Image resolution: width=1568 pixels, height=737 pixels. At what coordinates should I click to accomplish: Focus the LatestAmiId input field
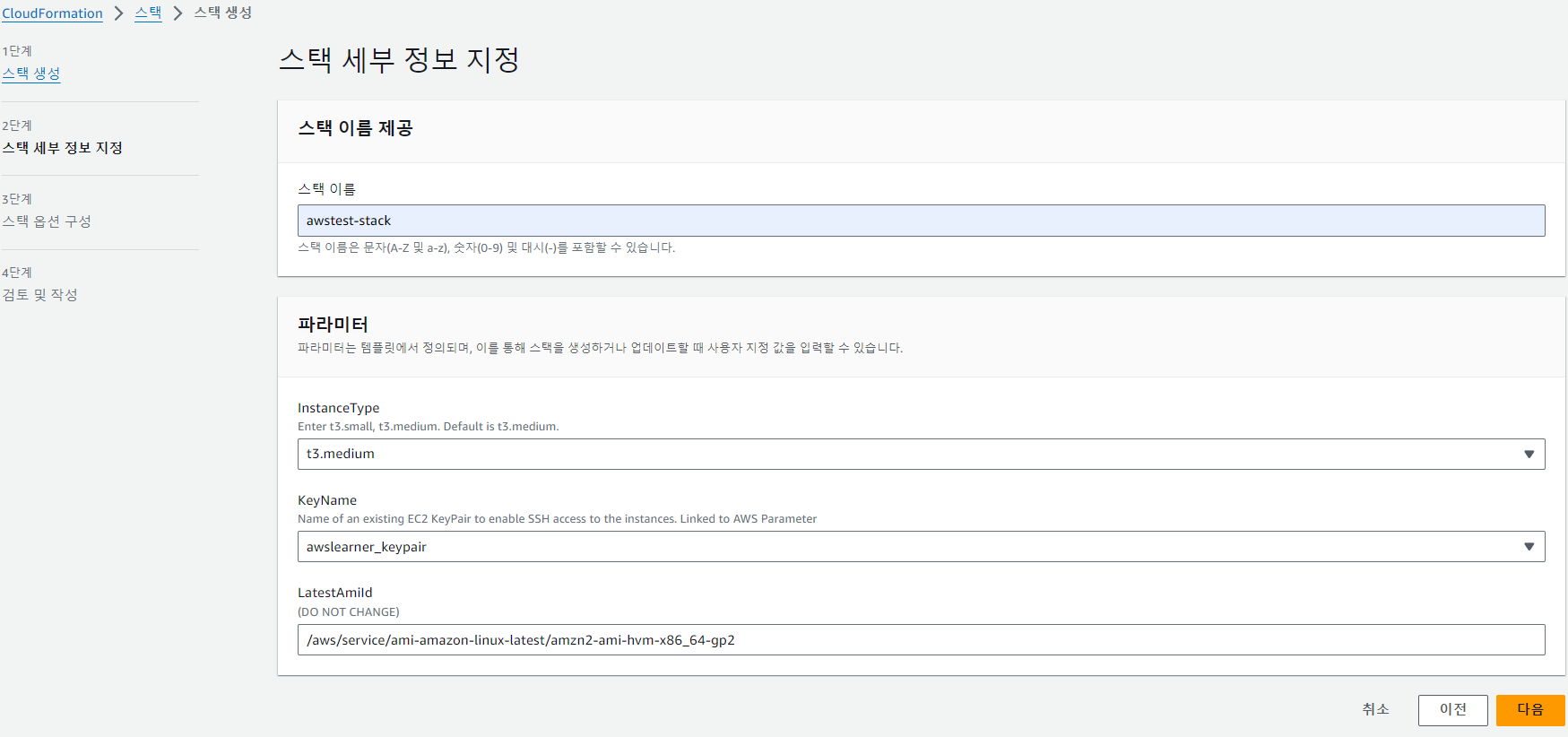tap(921, 640)
